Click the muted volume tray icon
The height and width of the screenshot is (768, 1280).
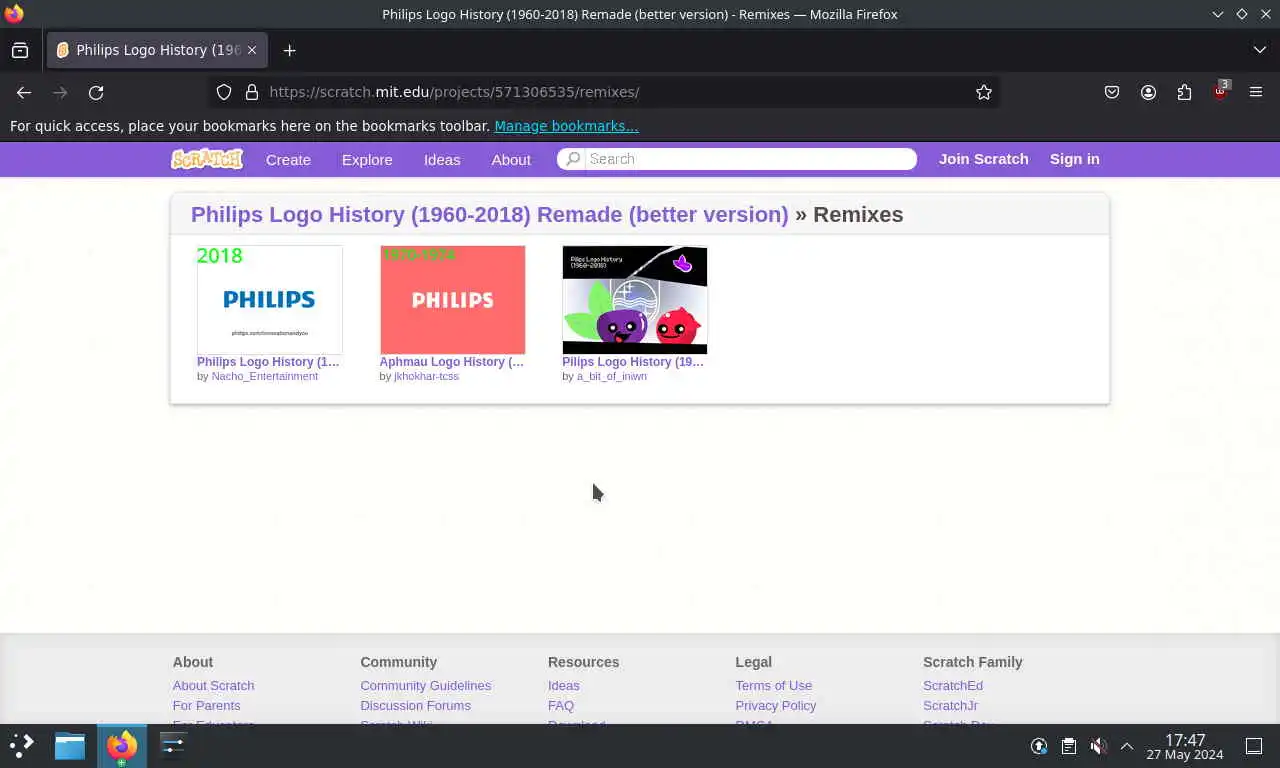(x=1098, y=746)
